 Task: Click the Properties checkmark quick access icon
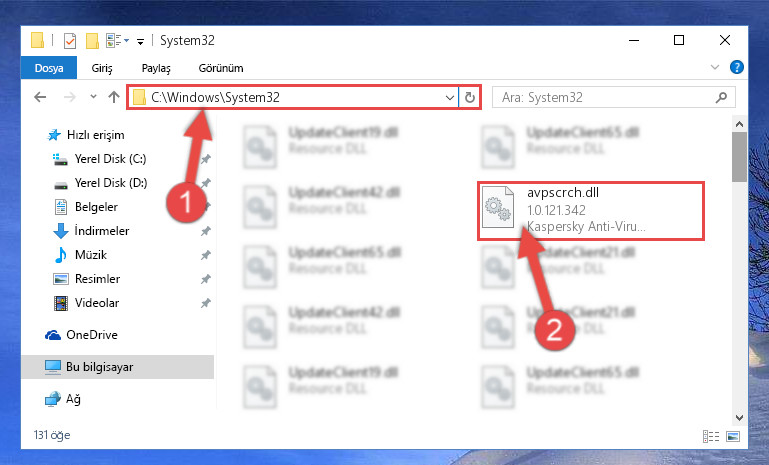tap(70, 40)
